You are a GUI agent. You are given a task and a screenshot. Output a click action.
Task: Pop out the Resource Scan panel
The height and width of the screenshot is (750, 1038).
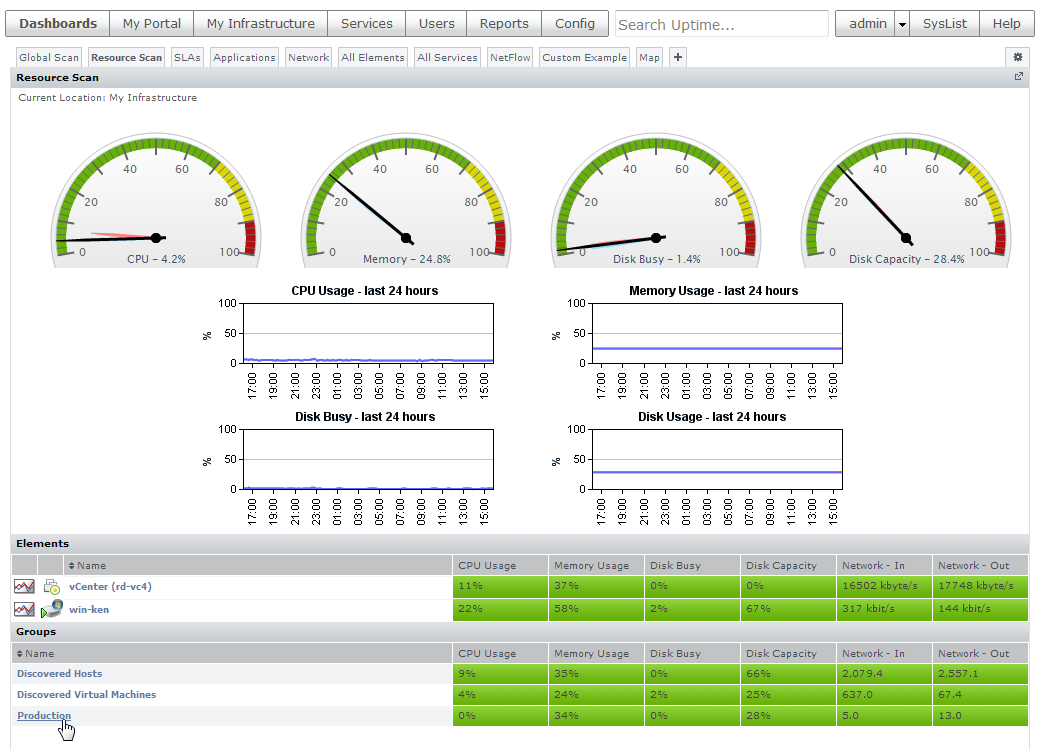[1019, 77]
